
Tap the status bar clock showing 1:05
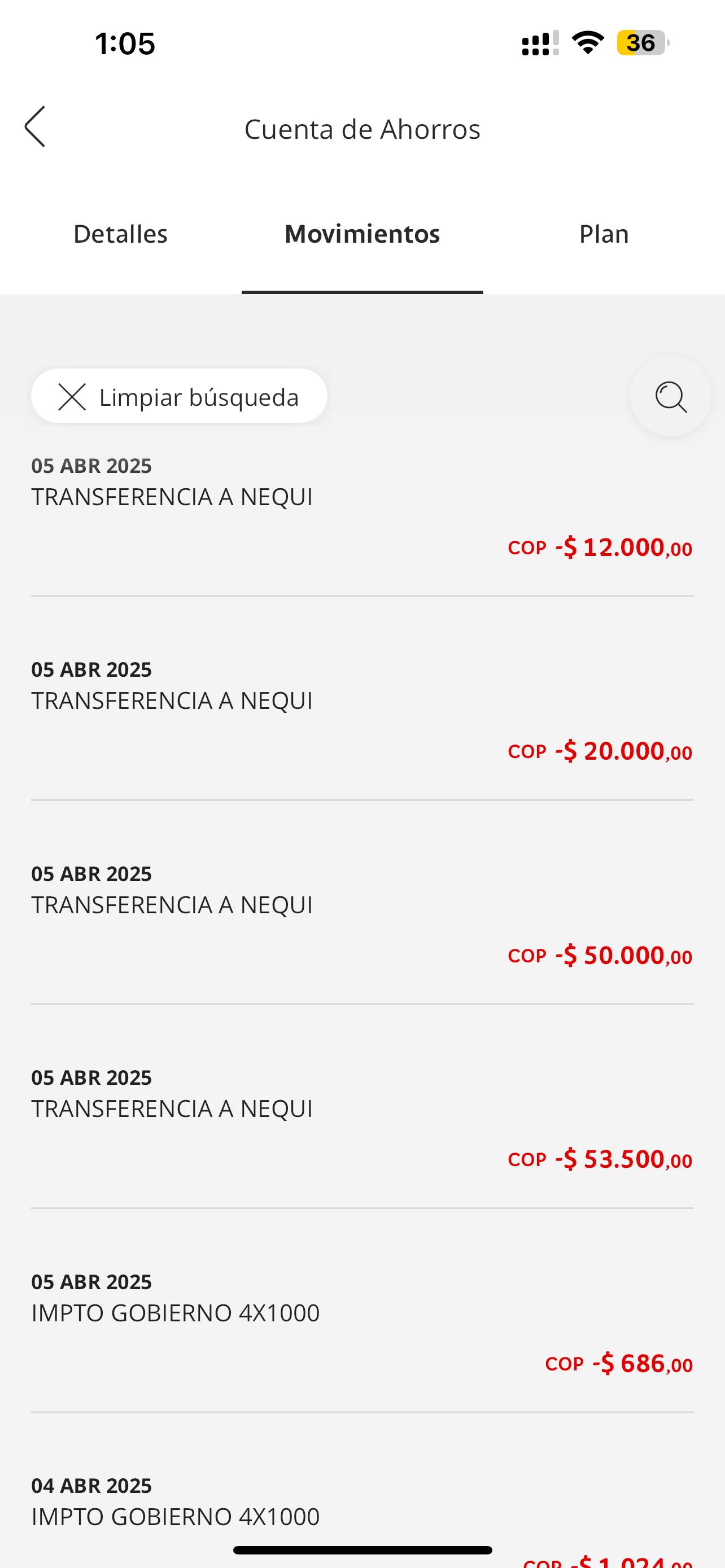(x=125, y=44)
